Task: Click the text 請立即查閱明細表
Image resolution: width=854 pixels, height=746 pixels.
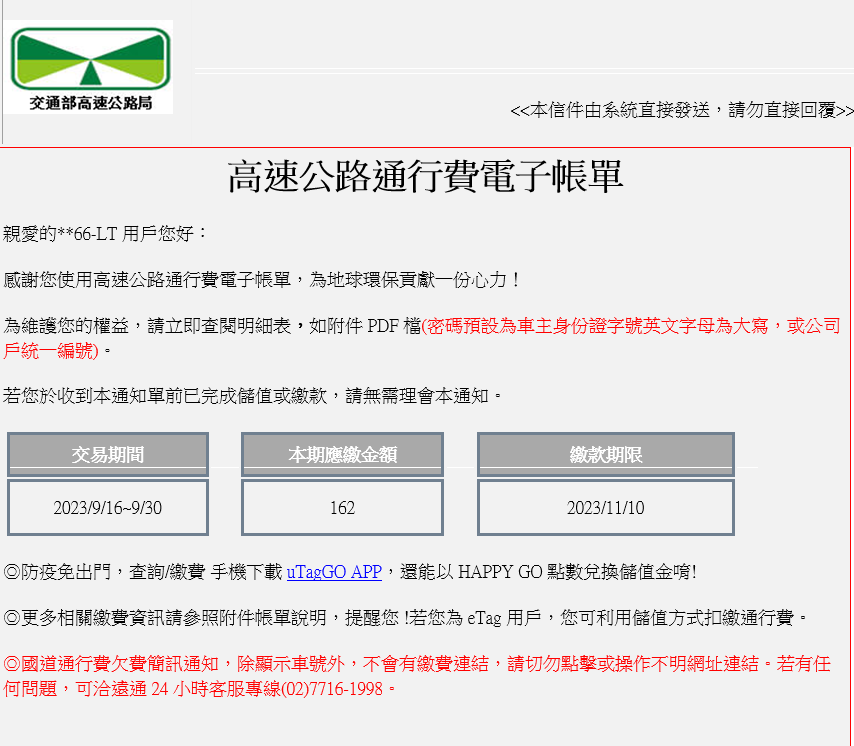Action: (x=219, y=326)
